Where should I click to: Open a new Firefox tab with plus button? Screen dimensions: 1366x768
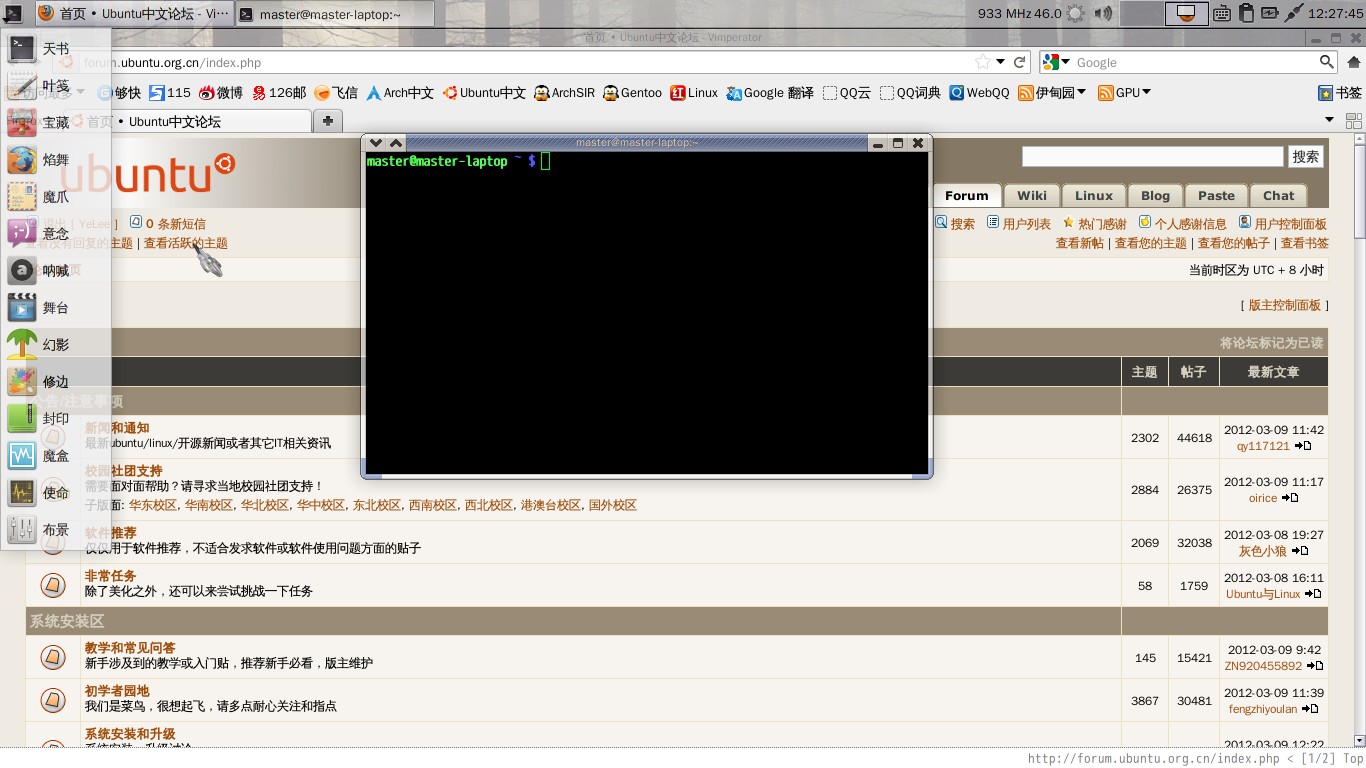[x=327, y=121]
